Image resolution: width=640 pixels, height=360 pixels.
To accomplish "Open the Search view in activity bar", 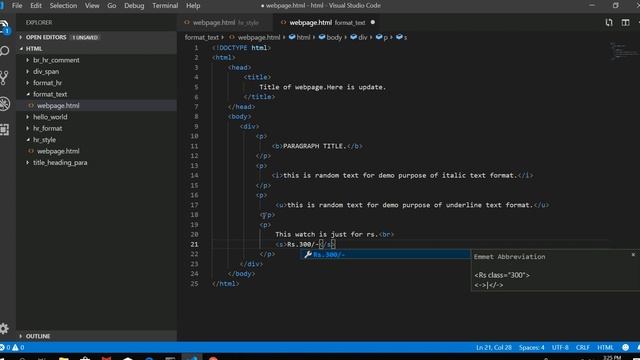I will [4, 51].
